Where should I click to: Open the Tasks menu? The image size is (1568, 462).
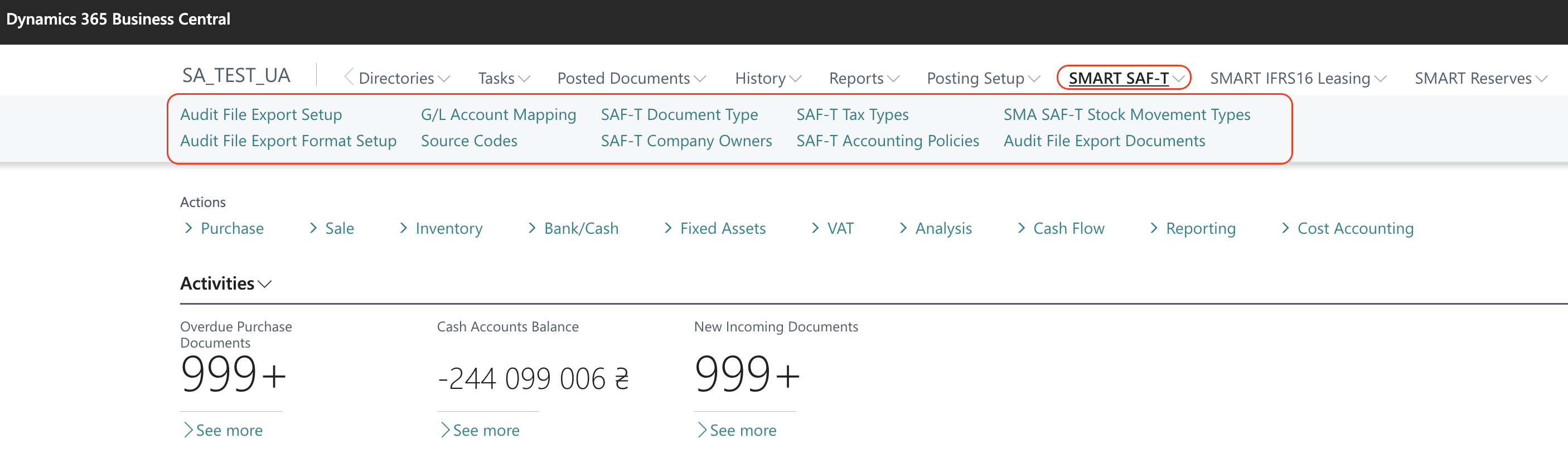pyautogui.click(x=504, y=78)
